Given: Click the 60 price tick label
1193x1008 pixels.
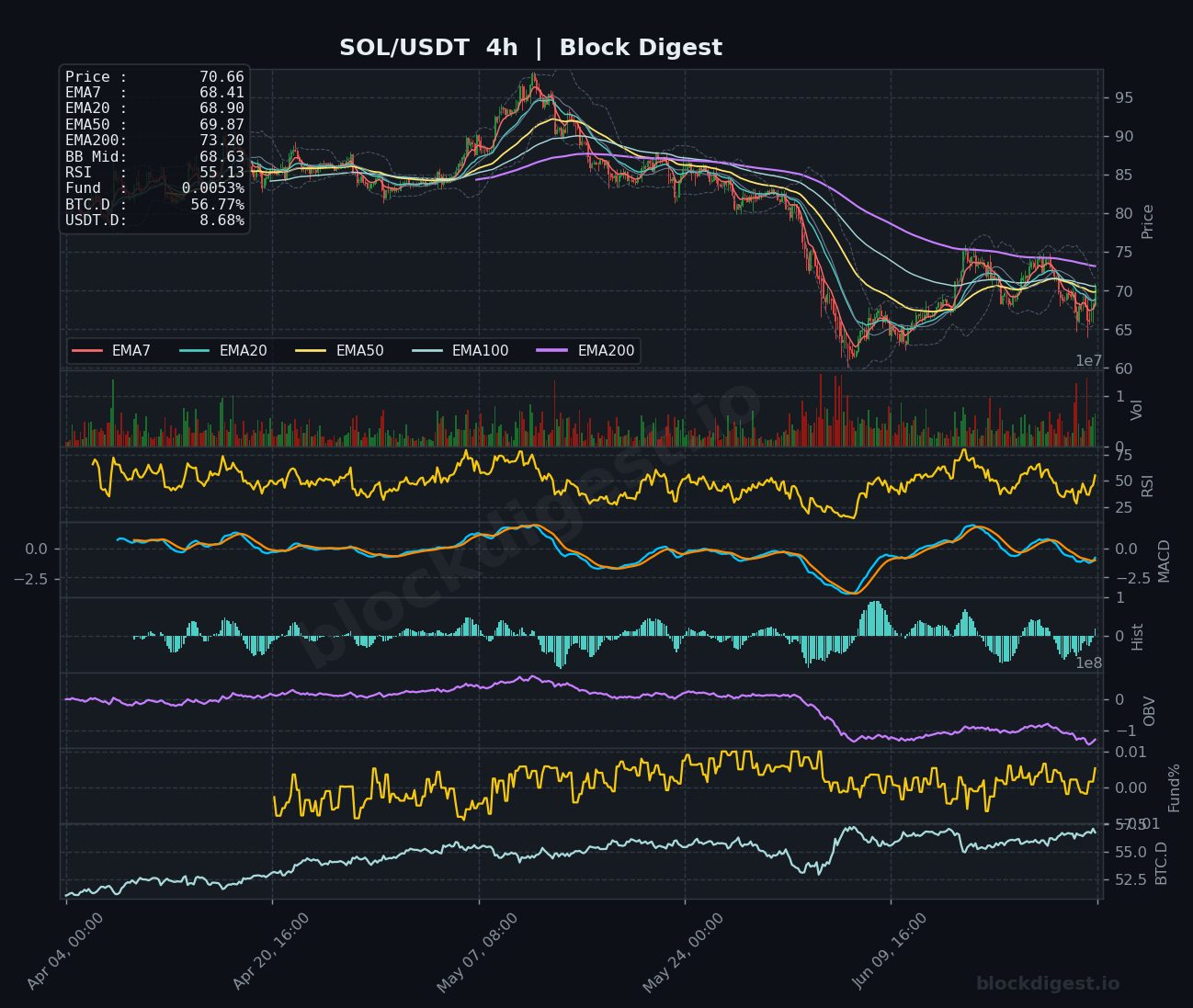Looking at the screenshot, I should point(1124,368).
